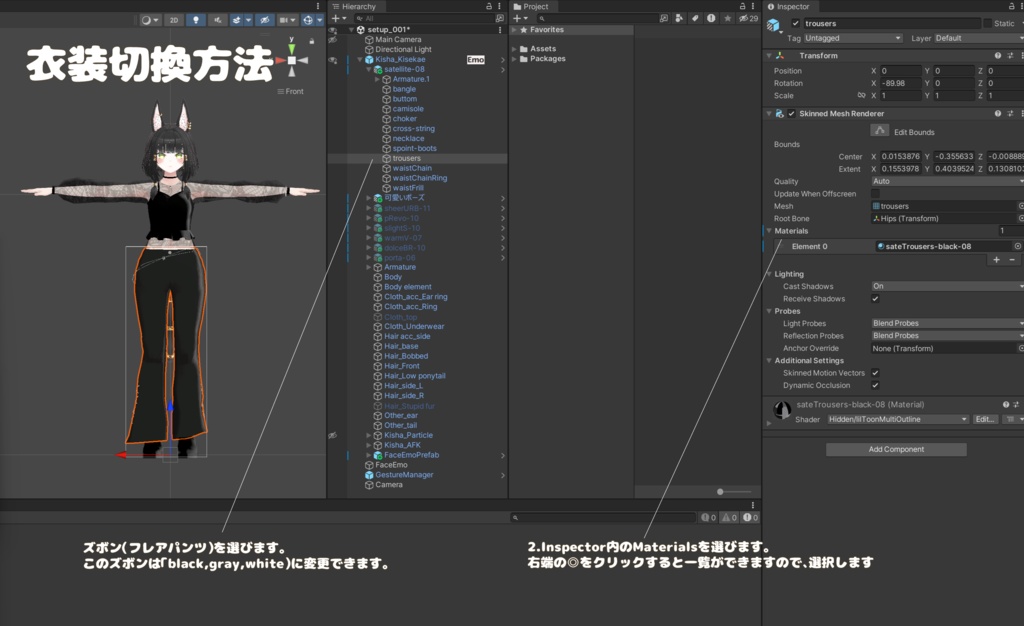Open Project create plus menu
Screen dimensions: 1024x626
tap(520, 18)
